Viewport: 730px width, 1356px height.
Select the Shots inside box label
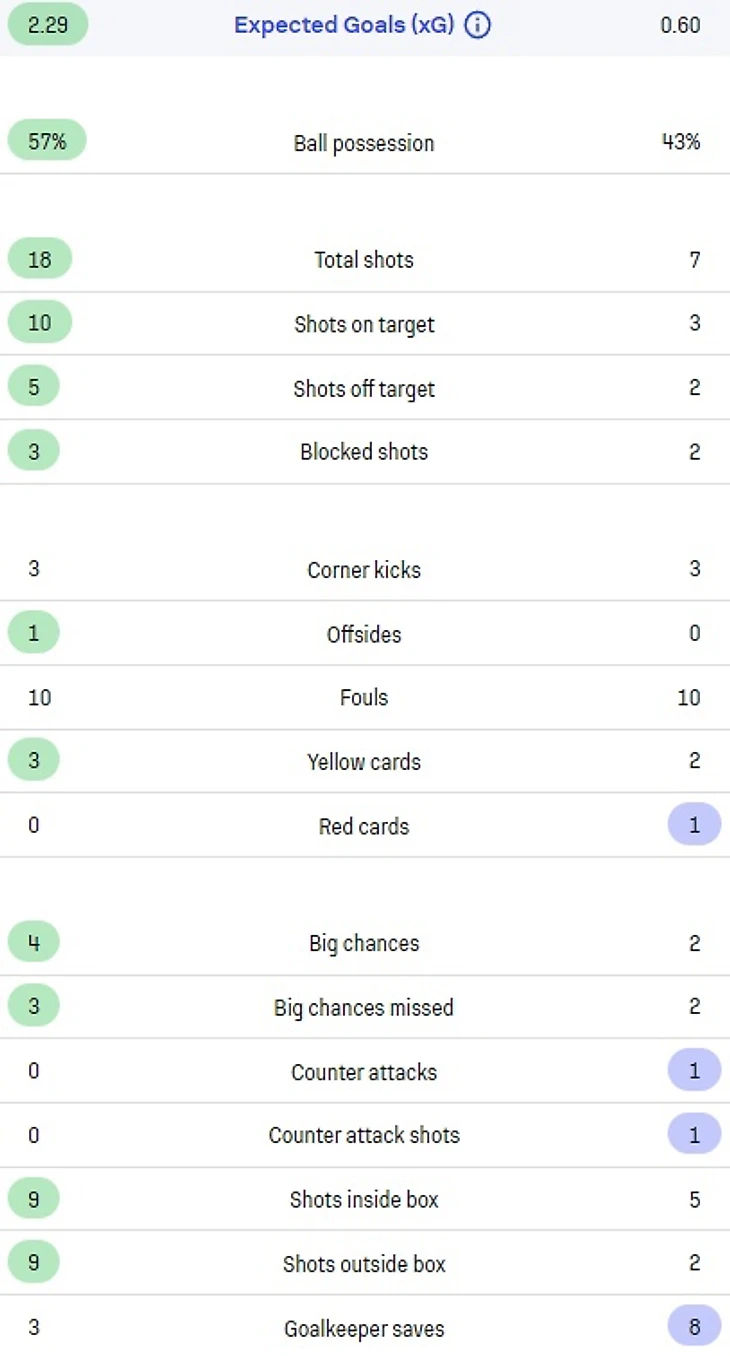pos(364,1199)
